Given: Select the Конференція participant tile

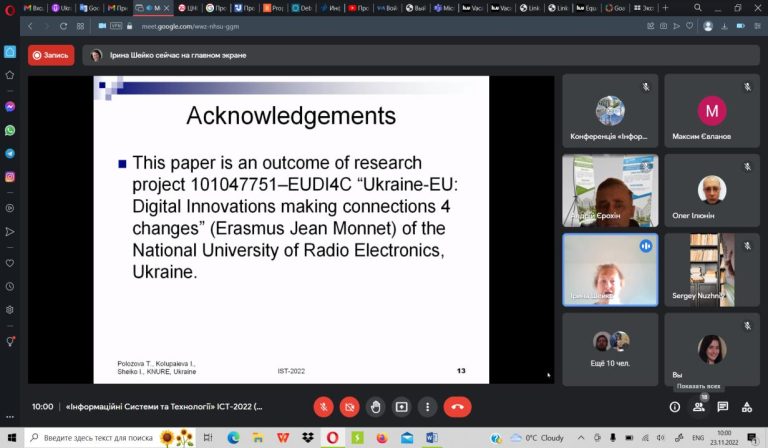Looking at the screenshot, I should [x=610, y=111].
